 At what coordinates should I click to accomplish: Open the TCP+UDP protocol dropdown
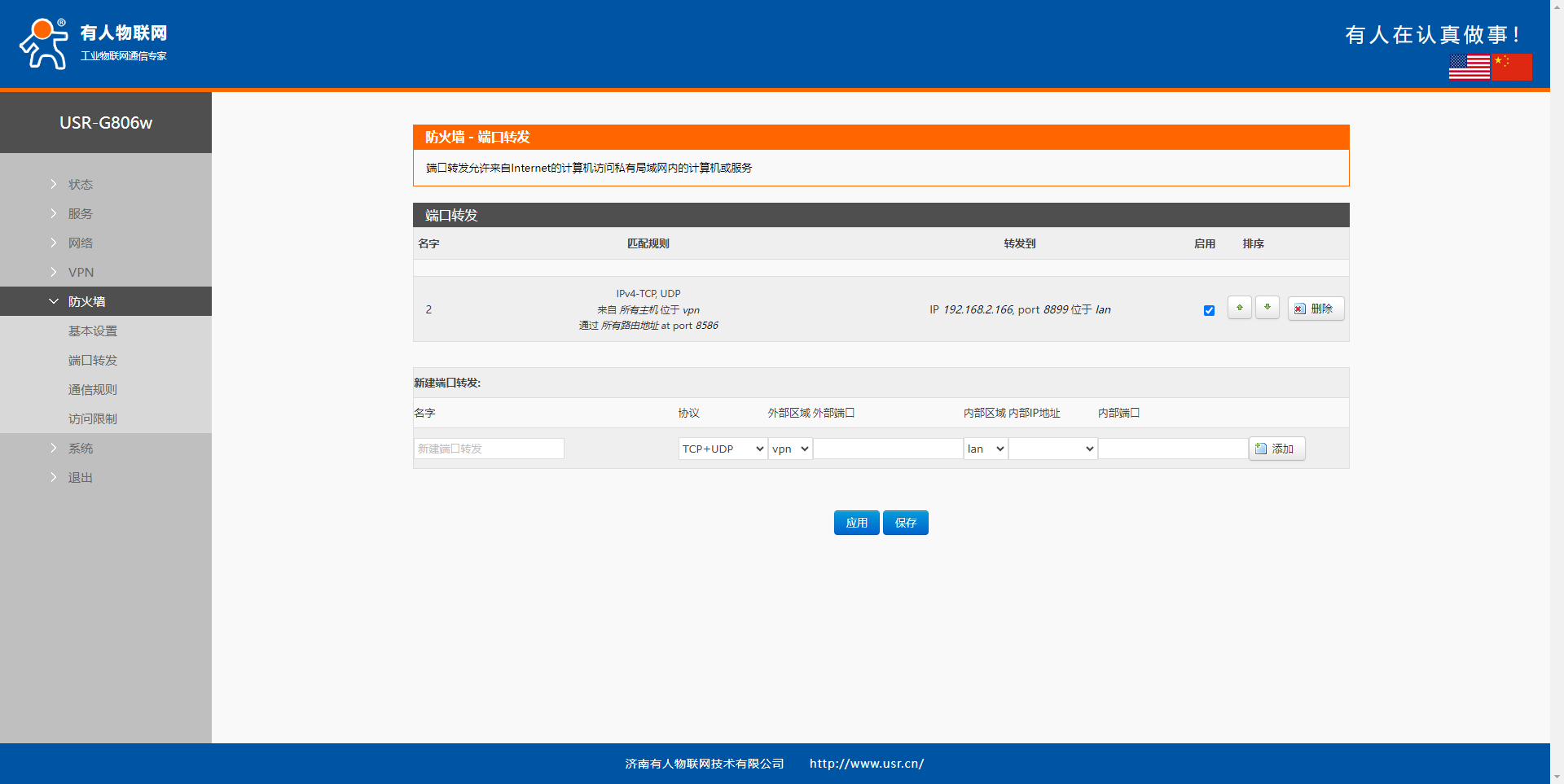click(x=723, y=449)
